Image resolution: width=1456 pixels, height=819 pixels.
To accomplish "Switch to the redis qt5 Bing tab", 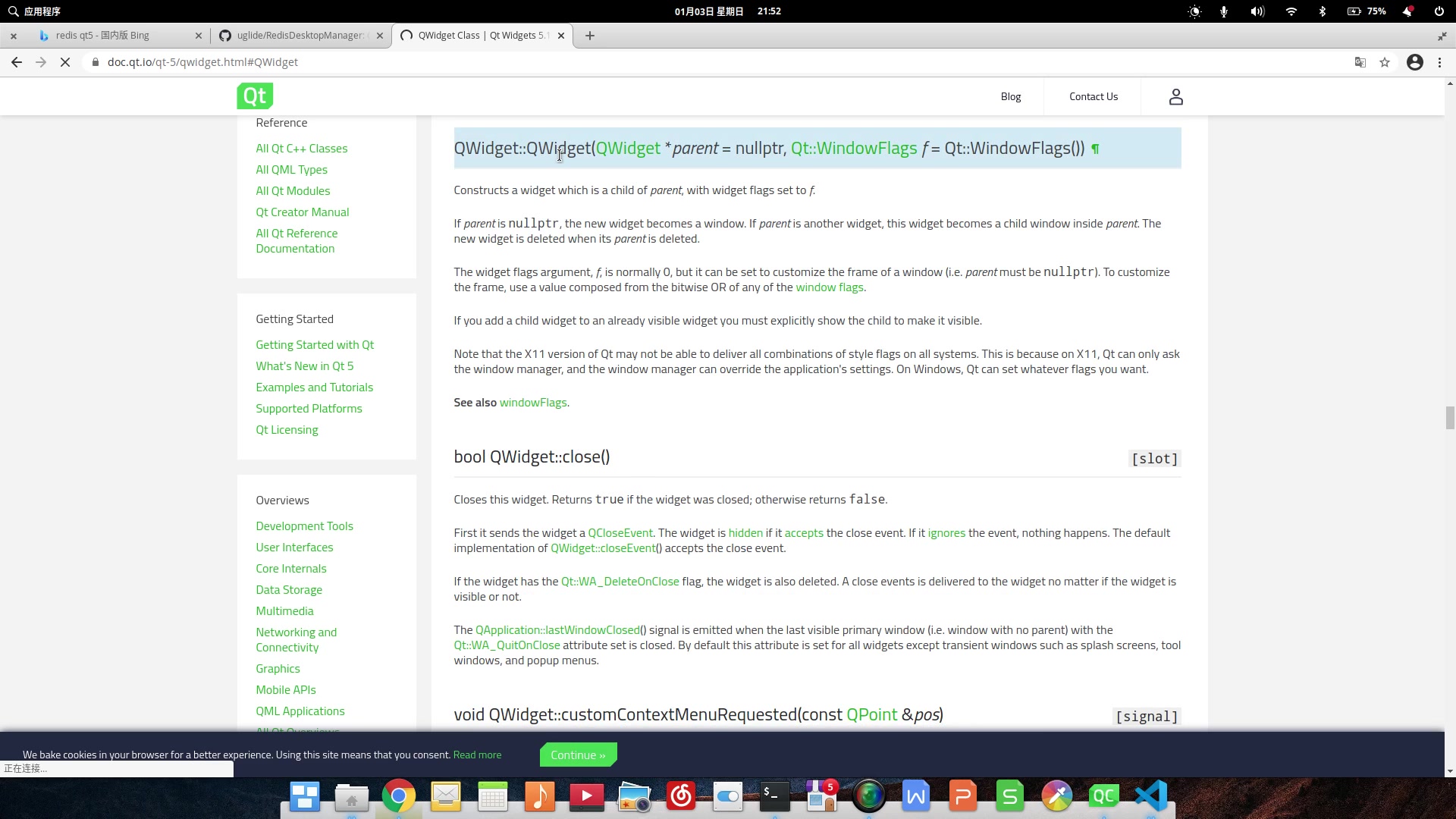I will point(102,36).
